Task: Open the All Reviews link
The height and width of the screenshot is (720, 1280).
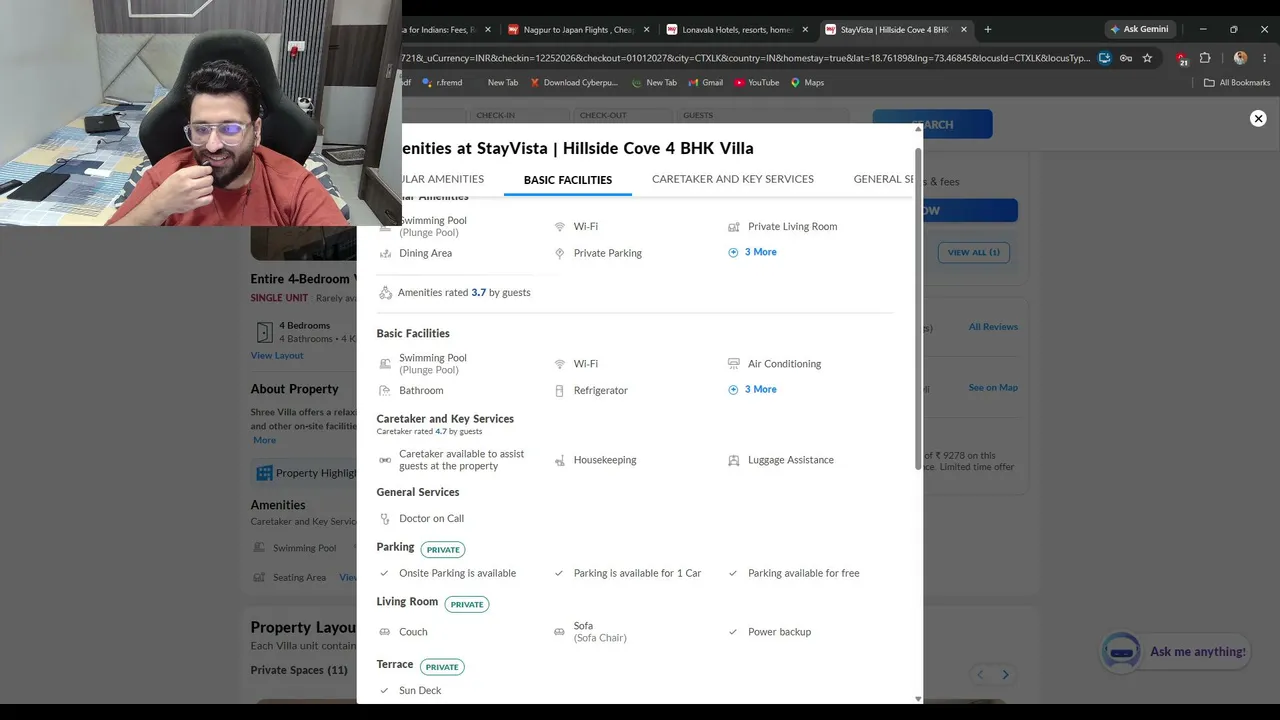Action: point(993,327)
